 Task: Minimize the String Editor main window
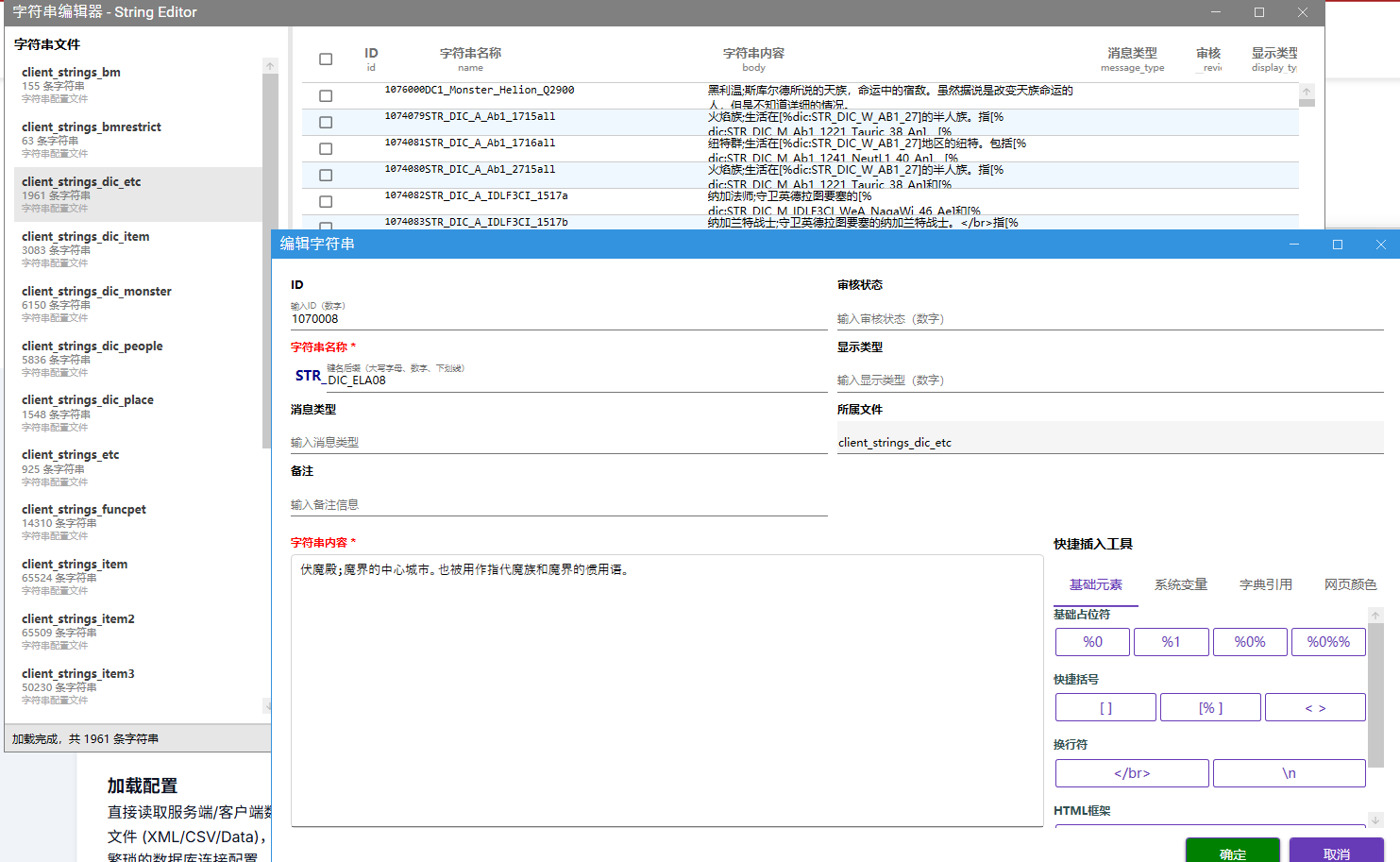pos(1216,12)
